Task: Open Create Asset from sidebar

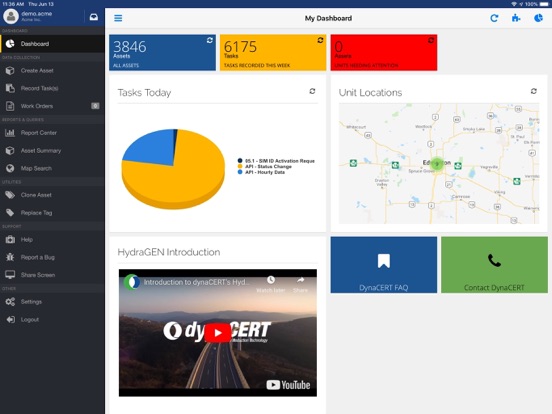Action: click(52, 70)
